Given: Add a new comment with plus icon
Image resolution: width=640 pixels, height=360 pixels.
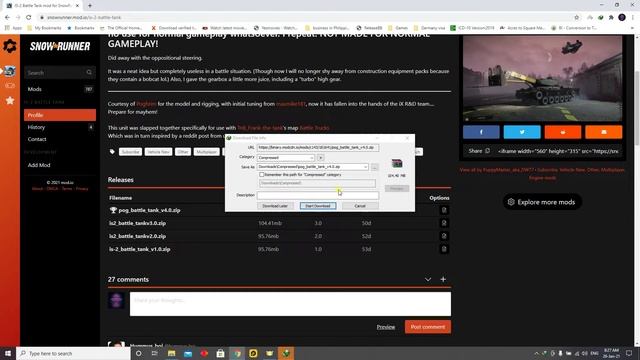Looking at the screenshot, I should [443, 279].
